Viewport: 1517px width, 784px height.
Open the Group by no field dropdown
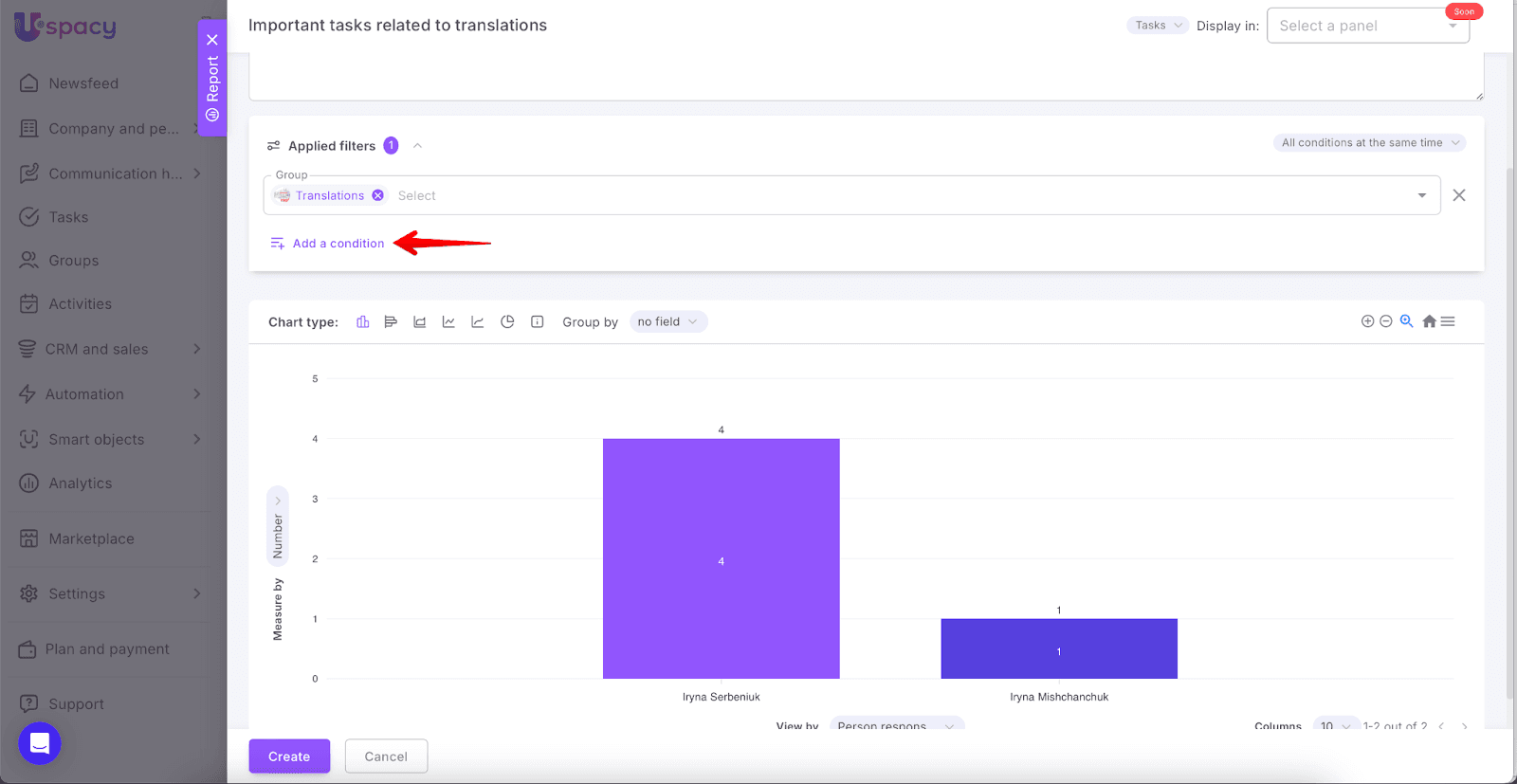pyautogui.click(x=667, y=322)
